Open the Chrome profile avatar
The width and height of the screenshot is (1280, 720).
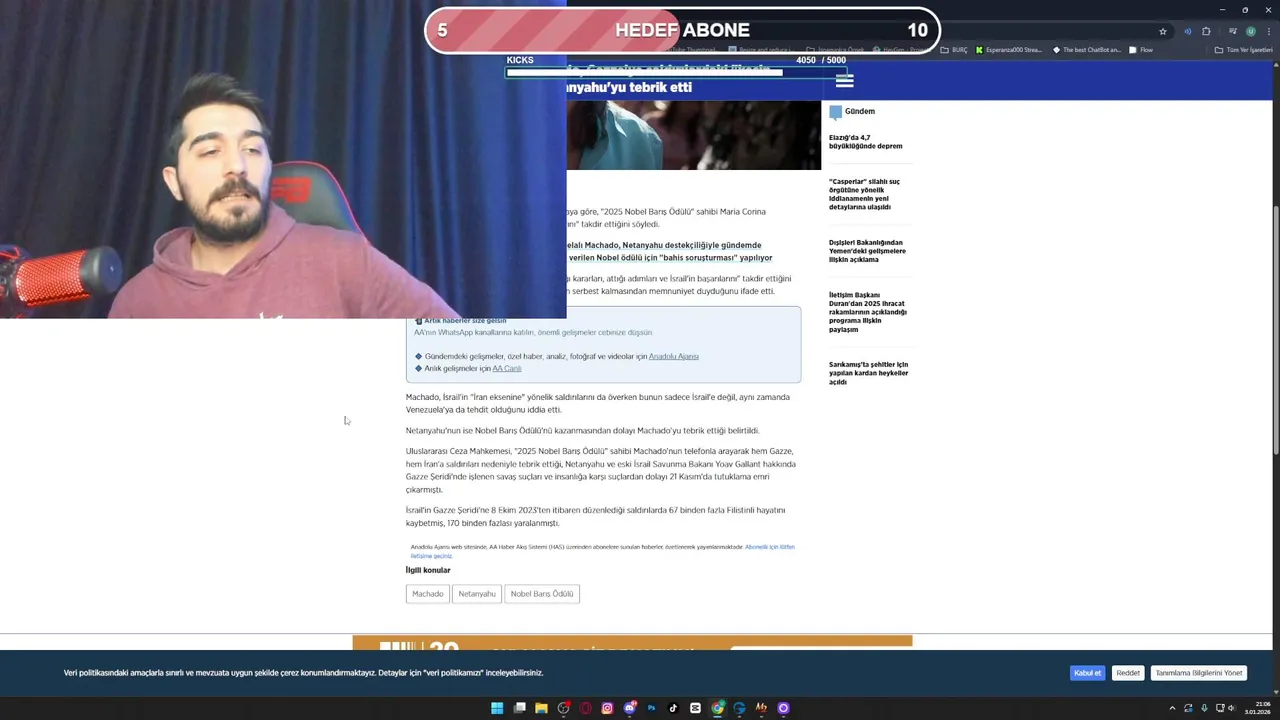pos(1251,31)
